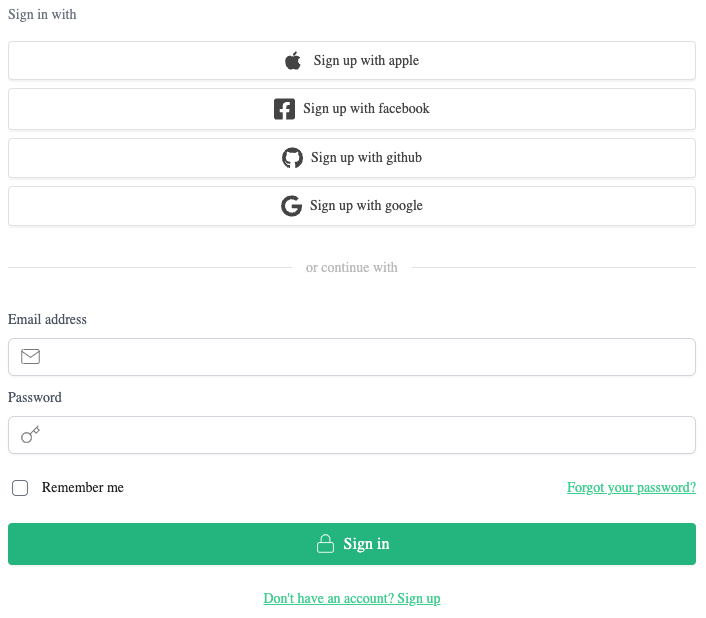Click the Facebook logo icon
Screen dimensions: 706x618
(x=284, y=109)
